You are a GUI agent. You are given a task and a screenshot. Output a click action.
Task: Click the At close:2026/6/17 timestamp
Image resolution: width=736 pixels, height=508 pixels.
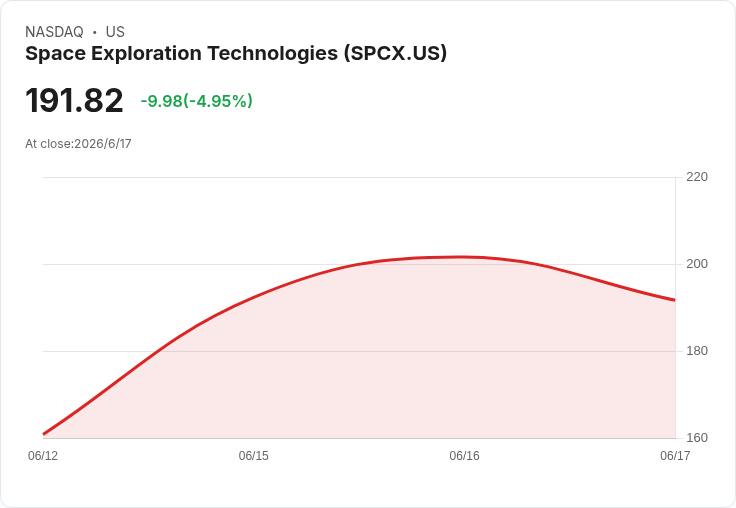(78, 144)
